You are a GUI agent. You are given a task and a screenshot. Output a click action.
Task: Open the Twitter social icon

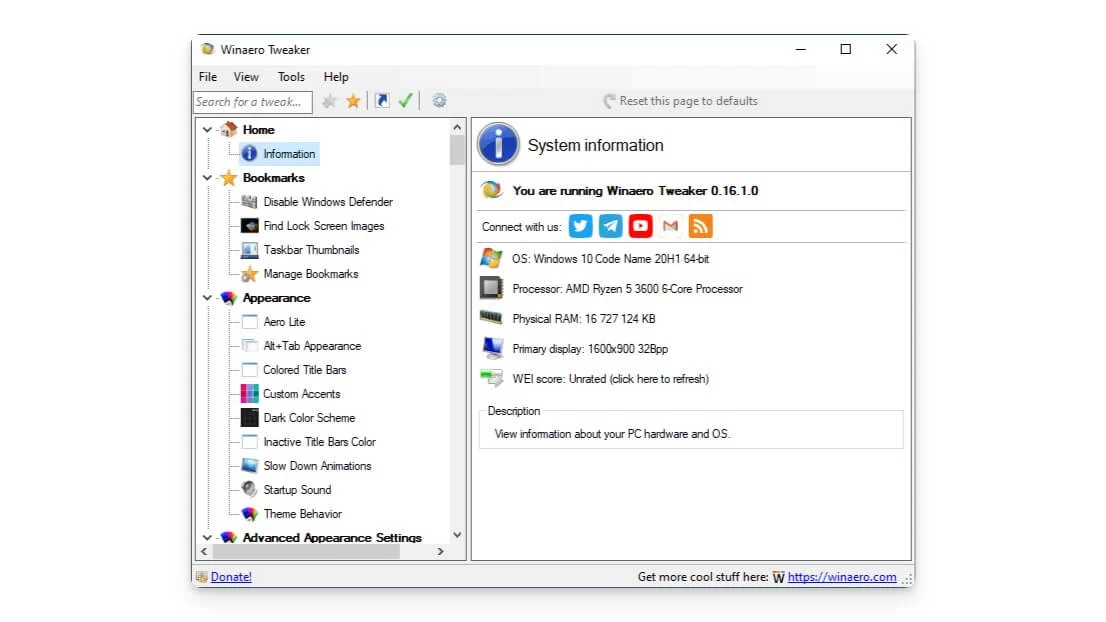pos(581,226)
